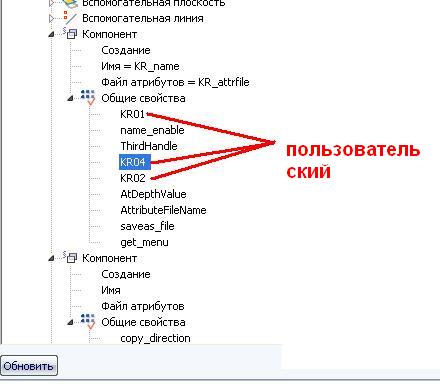Select Создание under the first Компонент
Screen dimensions: 440x384
click(126, 50)
